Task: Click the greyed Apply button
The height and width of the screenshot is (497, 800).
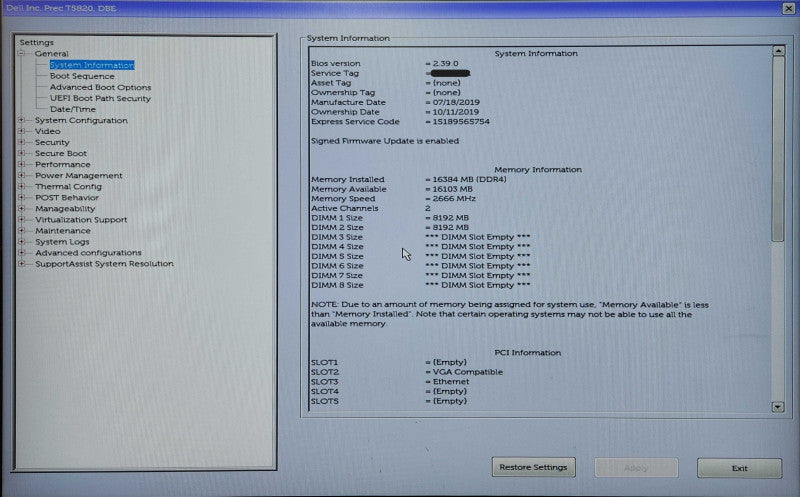Action: click(x=636, y=468)
